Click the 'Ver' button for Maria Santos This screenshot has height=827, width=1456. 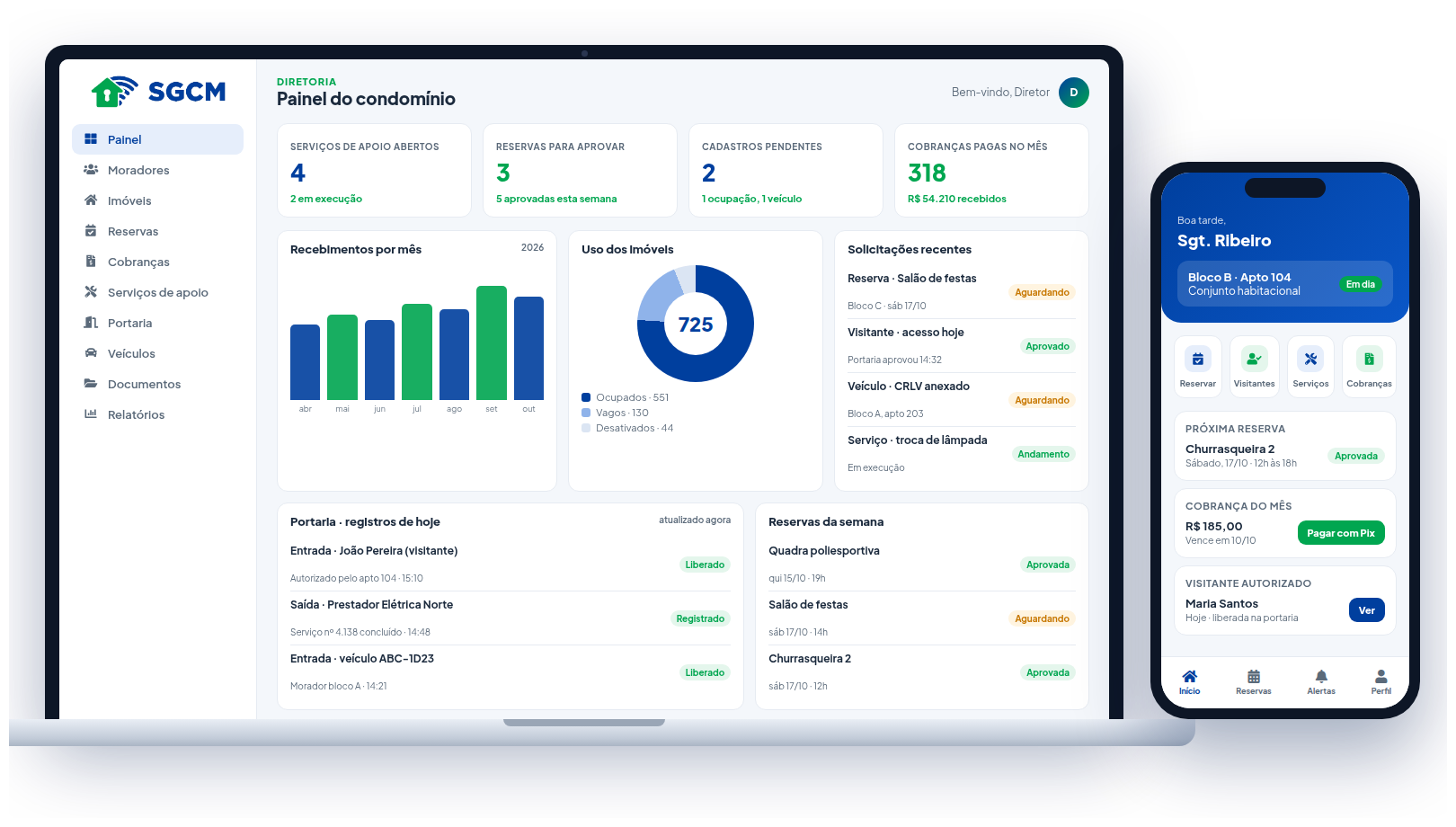(x=1367, y=610)
